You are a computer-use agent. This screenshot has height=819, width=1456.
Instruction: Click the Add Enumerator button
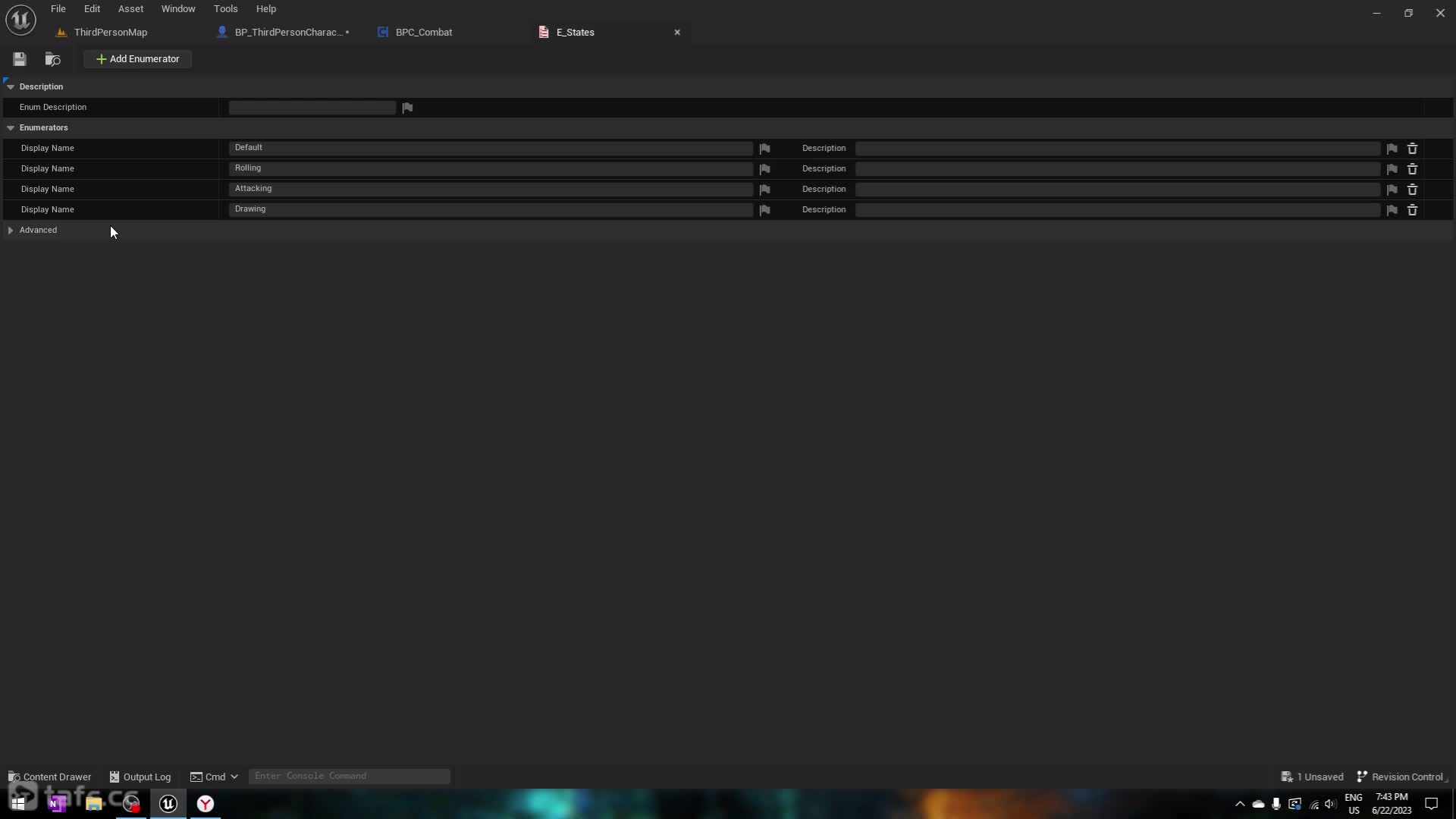pyautogui.click(x=137, y=59)
